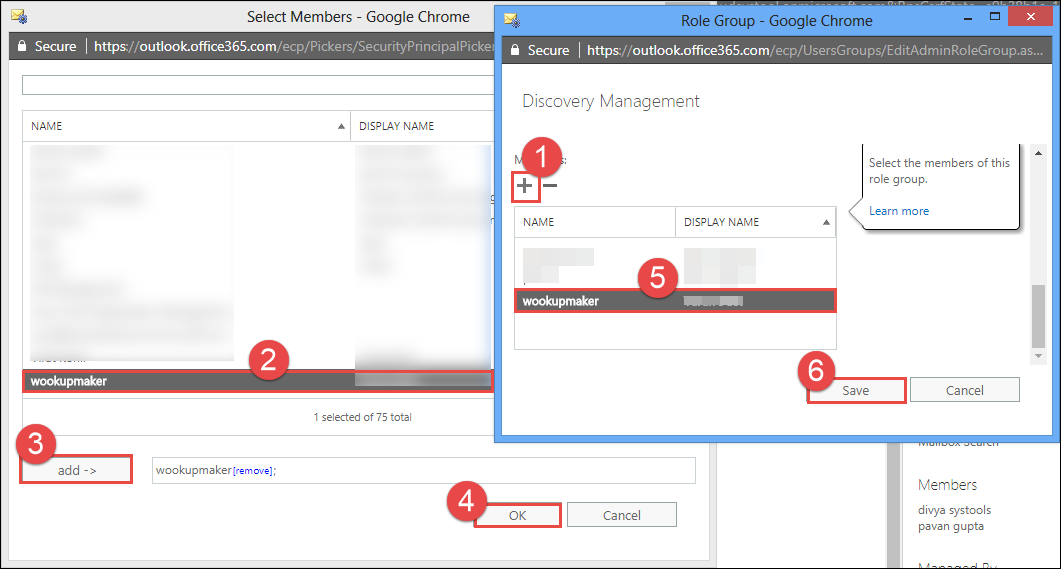This screenshot has width=1061, height=569.
Task: Remove wookupmaker via the [remove] link
Action: (x=252, y=471)
